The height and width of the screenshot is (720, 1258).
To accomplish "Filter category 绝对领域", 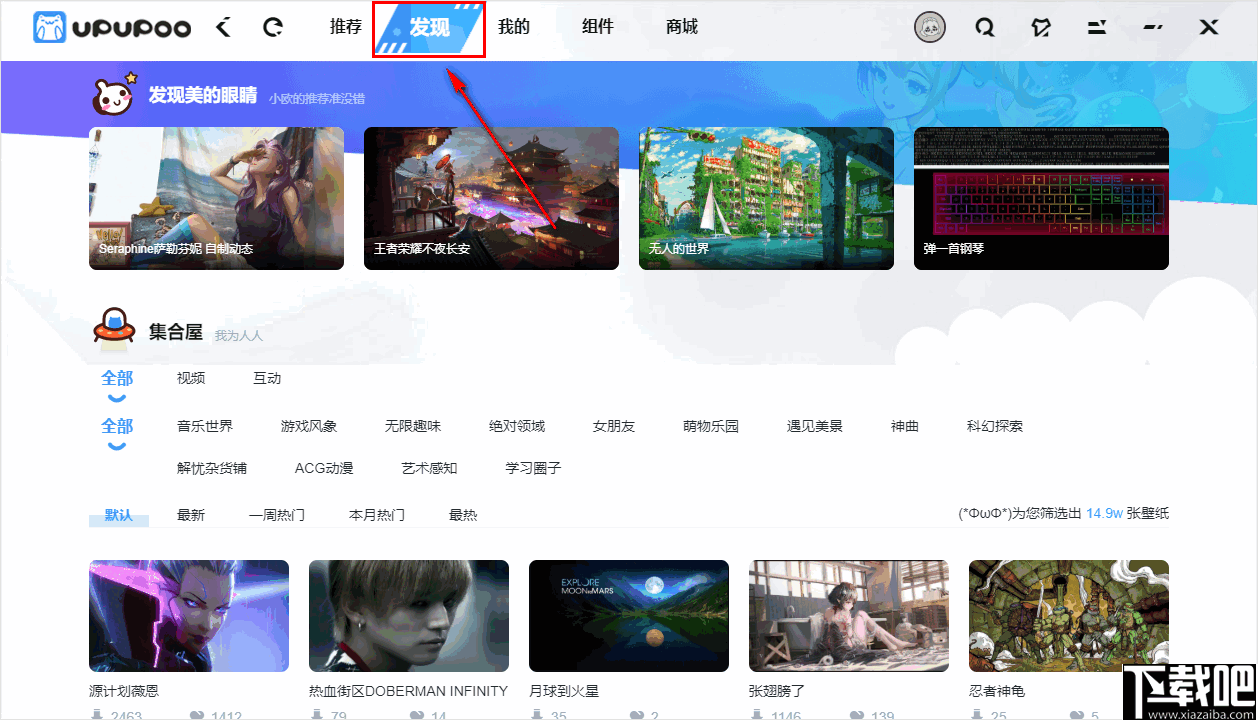I will (x=517, y=426).
